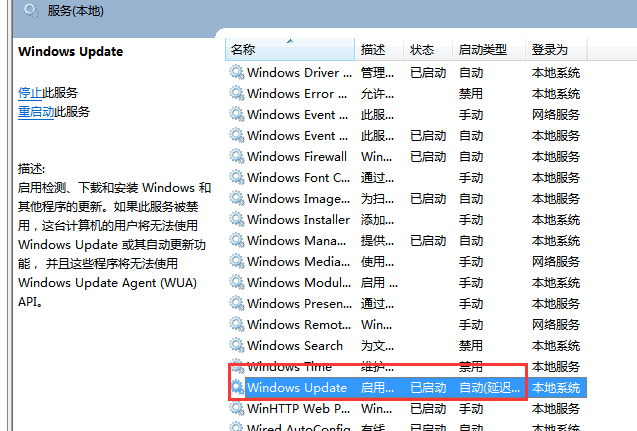Click the Windows Font C... service gear icon
This screenshot has height=431, width=637.
pyautogui.click(x=236, y=178)
